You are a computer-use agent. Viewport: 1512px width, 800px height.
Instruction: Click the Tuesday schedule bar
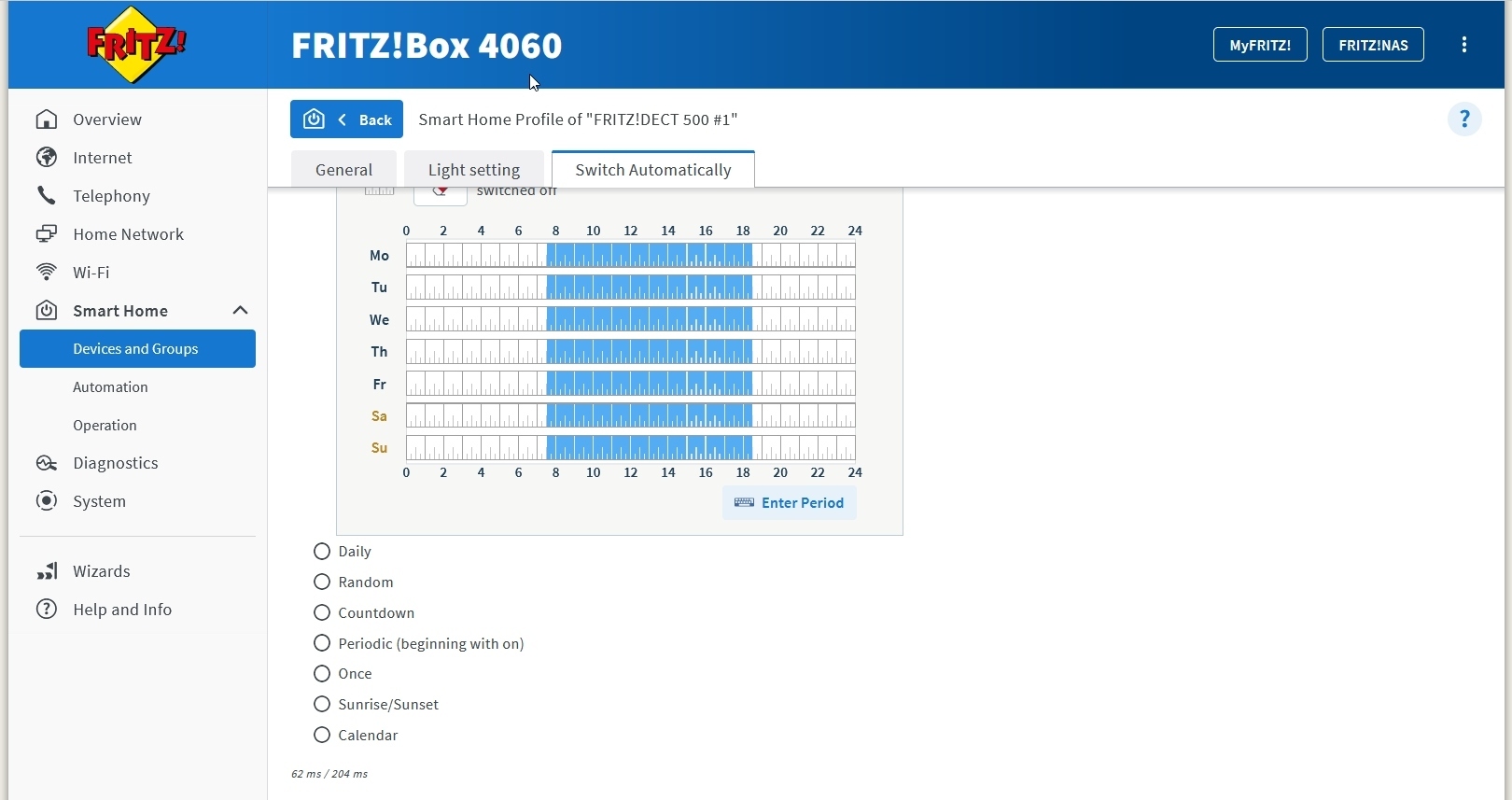pos(631,288)
